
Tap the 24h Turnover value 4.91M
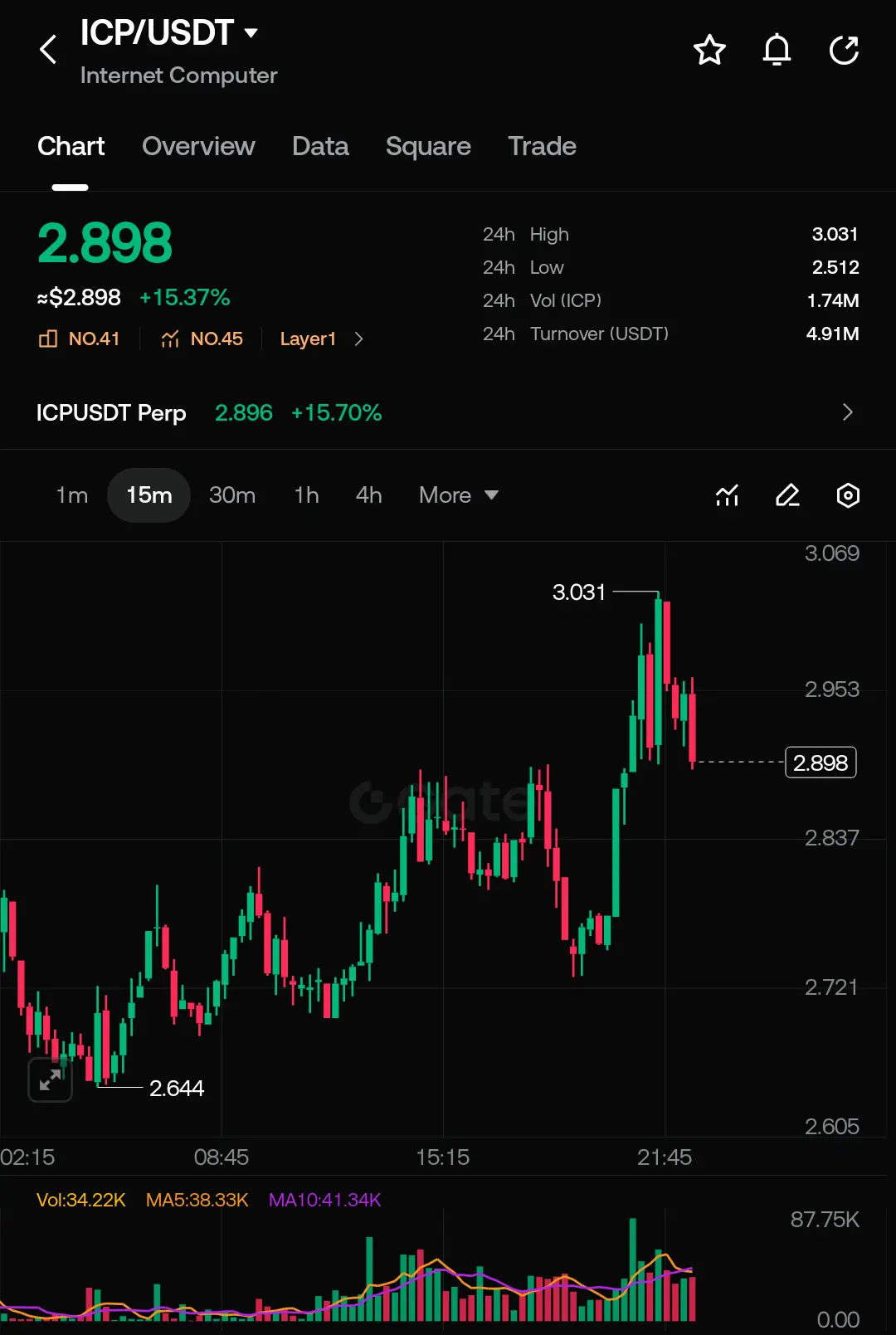[833, 334]
